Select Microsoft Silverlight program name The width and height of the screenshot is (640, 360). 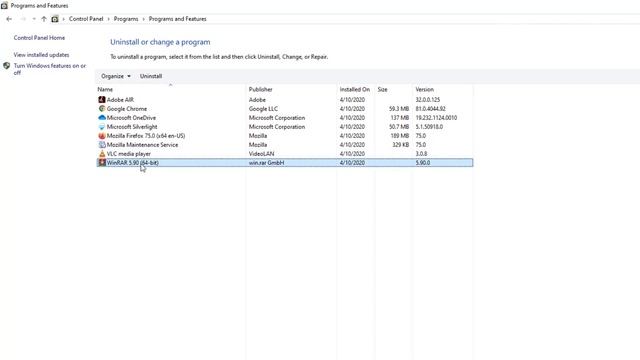(x=132, y=127)
